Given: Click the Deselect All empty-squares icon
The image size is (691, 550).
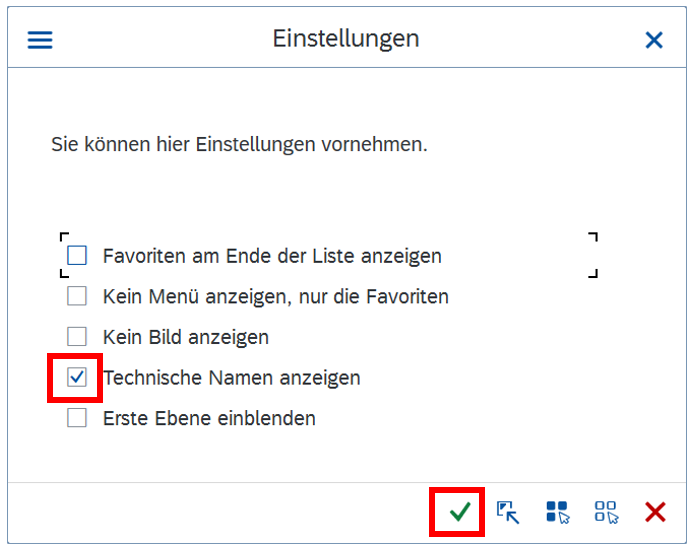Looking at the screenshot, I should pyautogui.click(x=606, y=512).
